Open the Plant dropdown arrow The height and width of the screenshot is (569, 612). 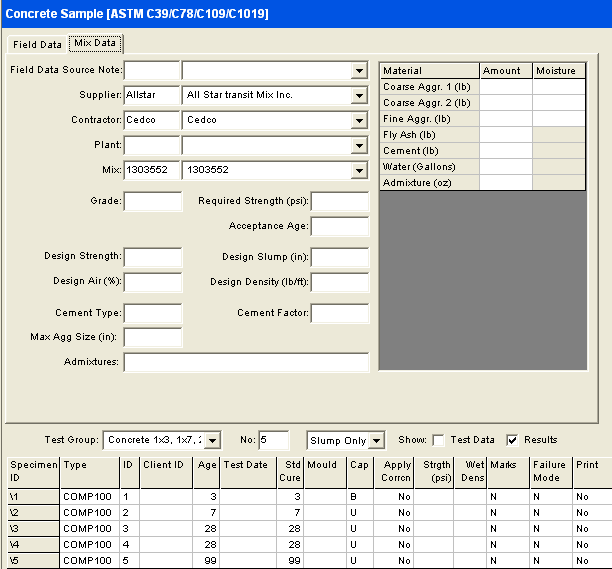tap(359, 146)
